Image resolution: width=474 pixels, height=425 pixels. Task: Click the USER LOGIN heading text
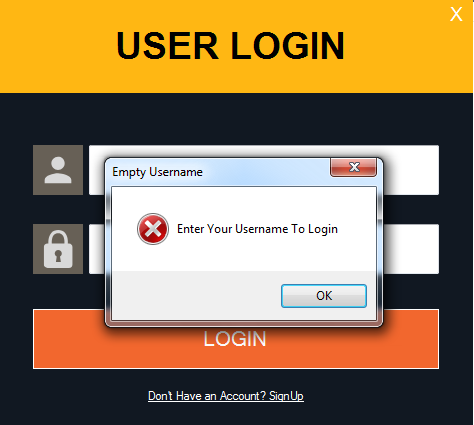(230, 46)
